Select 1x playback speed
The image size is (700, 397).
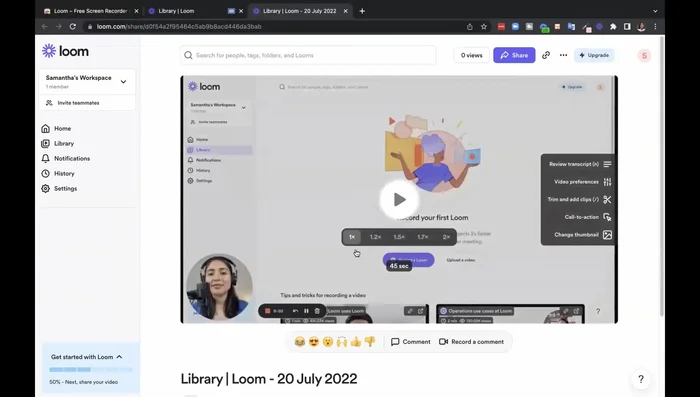click(352, 237)
